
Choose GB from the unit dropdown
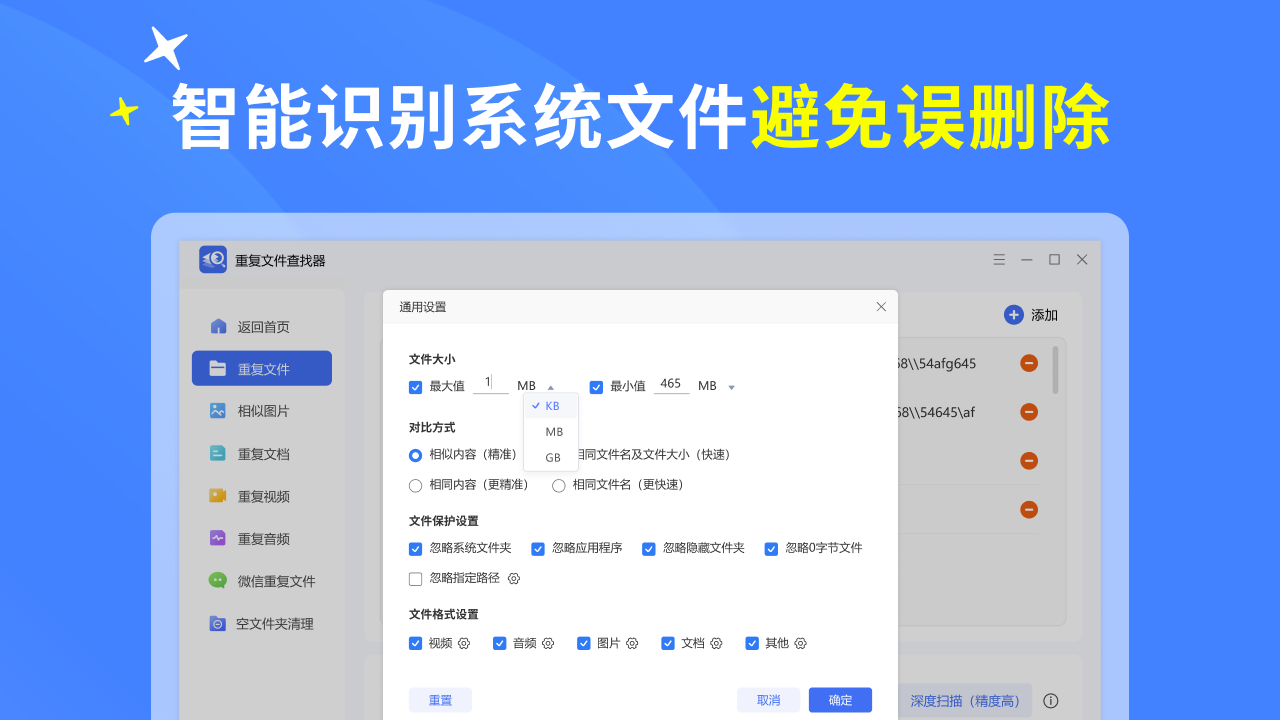coord(551,457)
